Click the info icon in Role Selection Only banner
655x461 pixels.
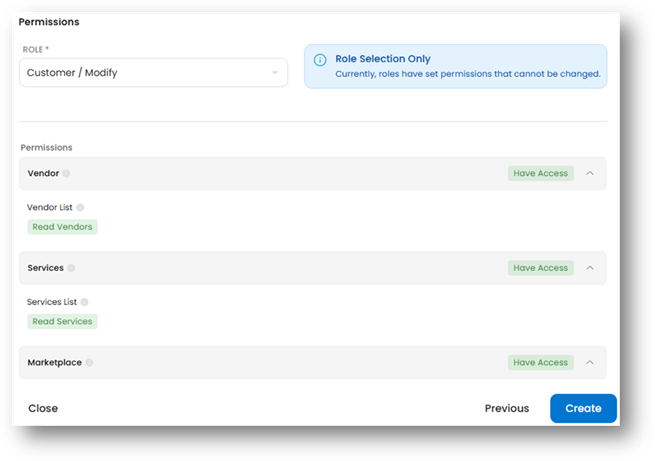(320, 60)
